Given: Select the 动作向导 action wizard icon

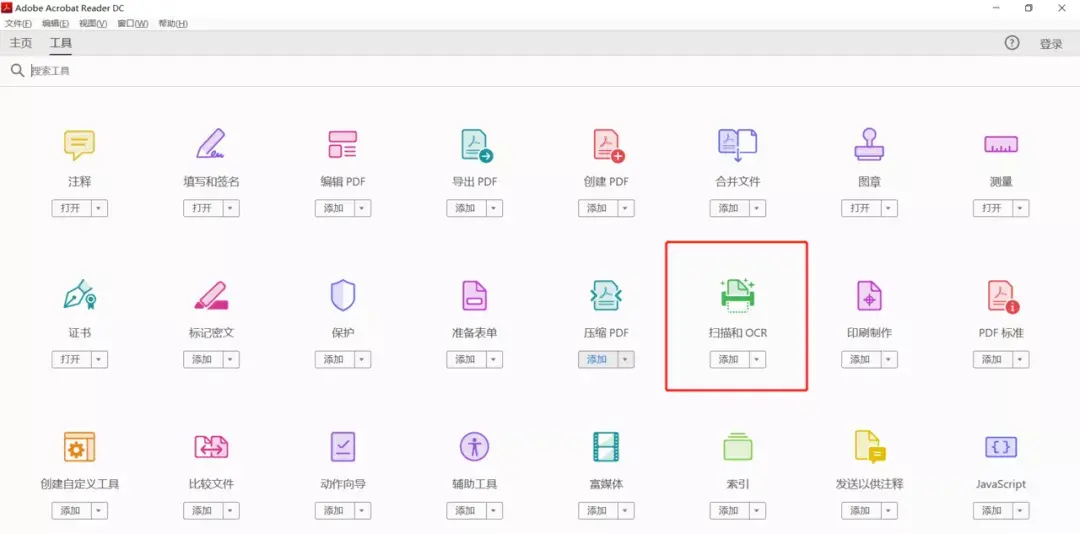Looking at the screenshot, I should click(342, 446).
